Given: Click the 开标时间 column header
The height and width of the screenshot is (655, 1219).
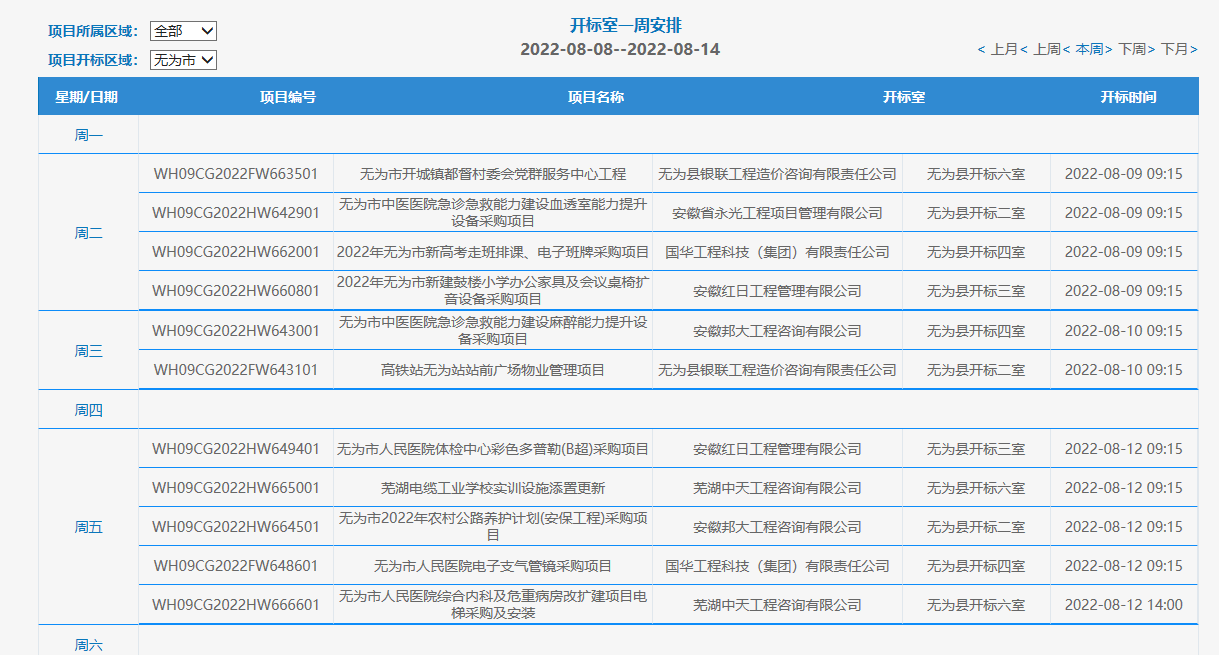Looking at the screenshot, I should coord(1128,97).
